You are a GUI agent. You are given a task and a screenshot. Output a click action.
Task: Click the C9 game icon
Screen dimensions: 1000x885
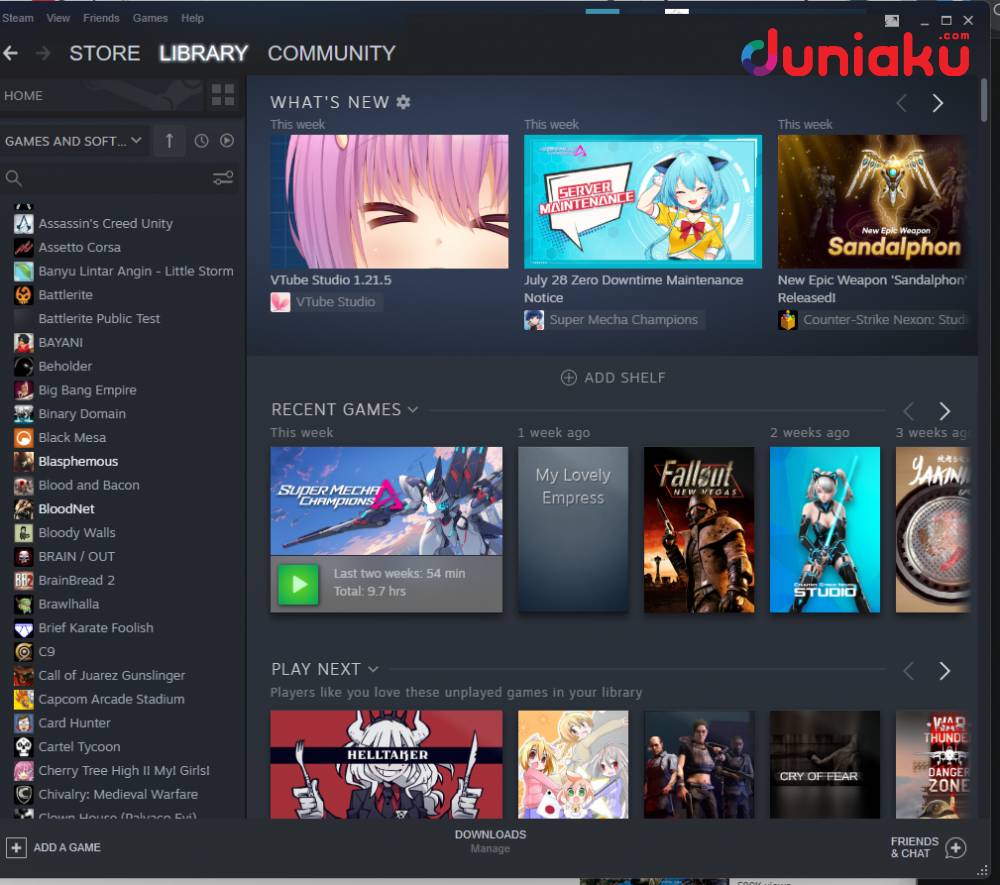(24, 652)
